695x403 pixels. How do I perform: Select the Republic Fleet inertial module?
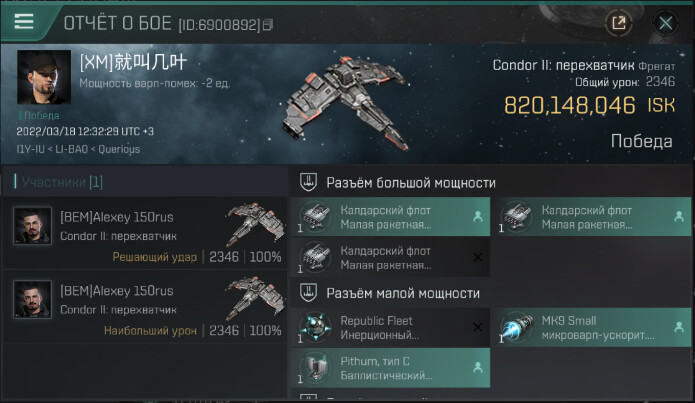390,328
